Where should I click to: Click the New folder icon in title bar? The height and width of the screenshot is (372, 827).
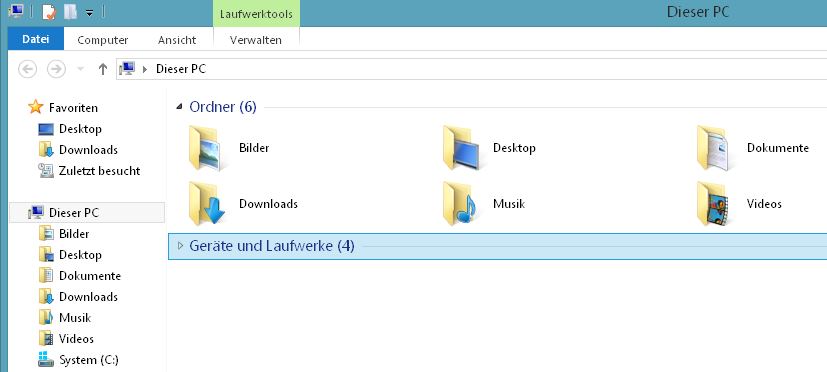tap(70, 12)
